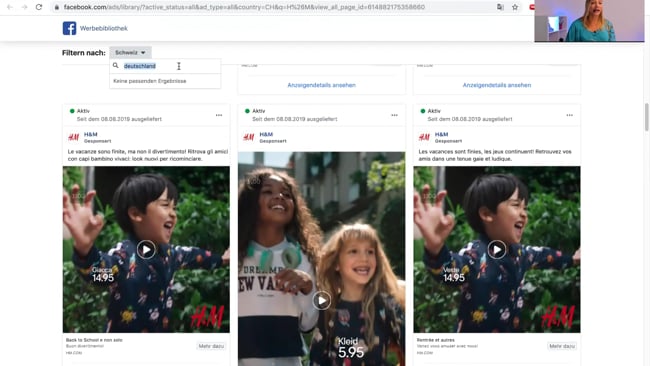Go forward using browser forward arrow
Viewport: 650px width, 366px height.
pyautogui.click(x=24, y=7)
